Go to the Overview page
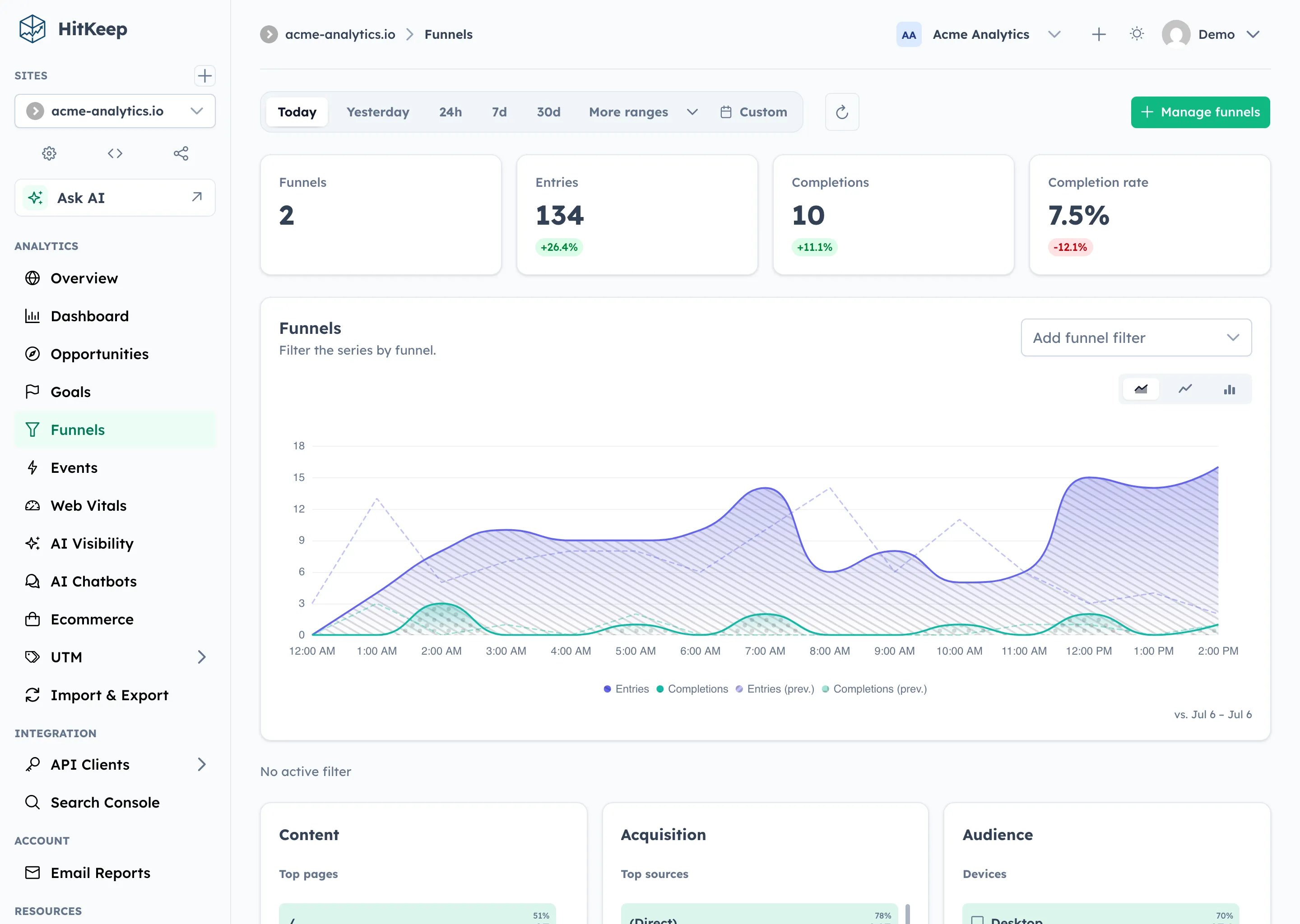This screenshot has height=924, width=1300. (115, 278)
